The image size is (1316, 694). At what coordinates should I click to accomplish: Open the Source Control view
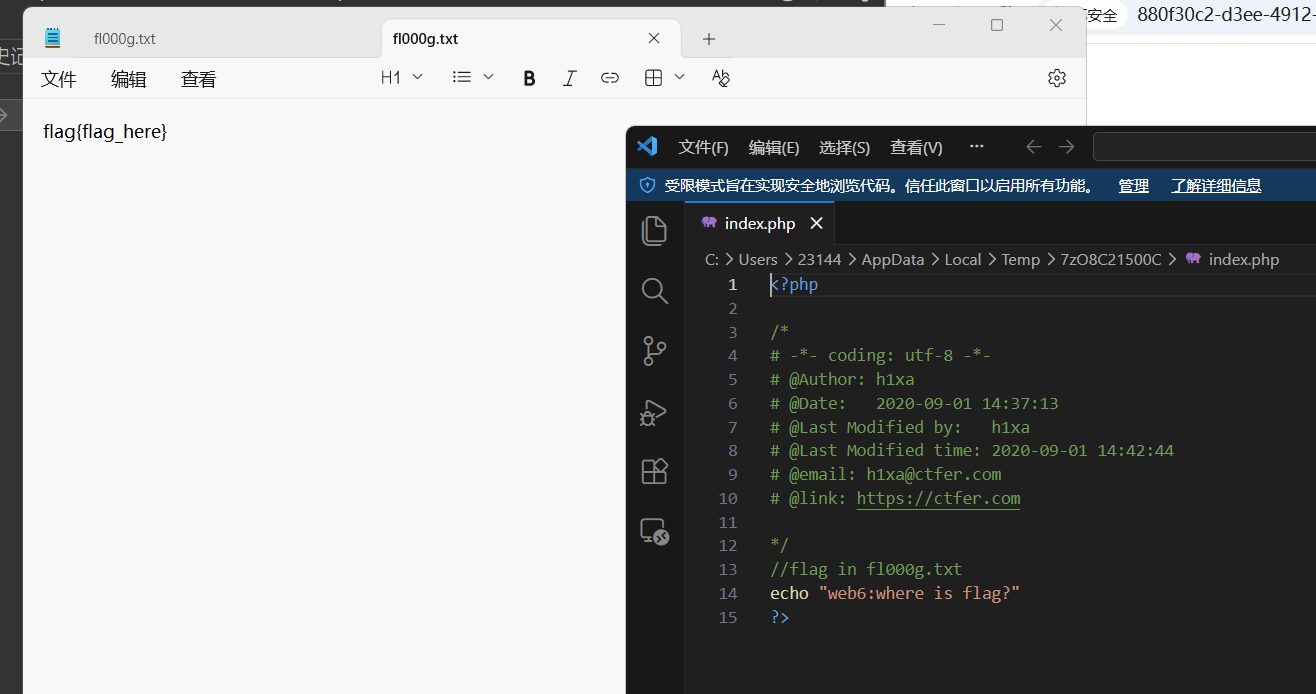(x=654, y=351)
